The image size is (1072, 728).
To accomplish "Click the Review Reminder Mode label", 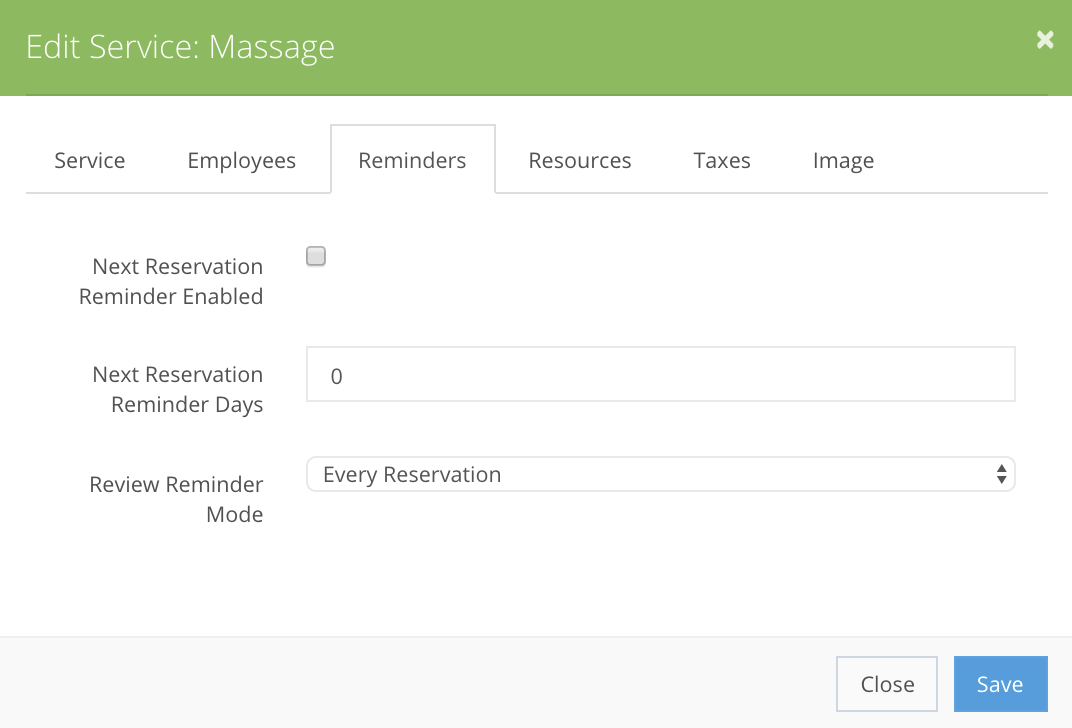I will point(176,499).
